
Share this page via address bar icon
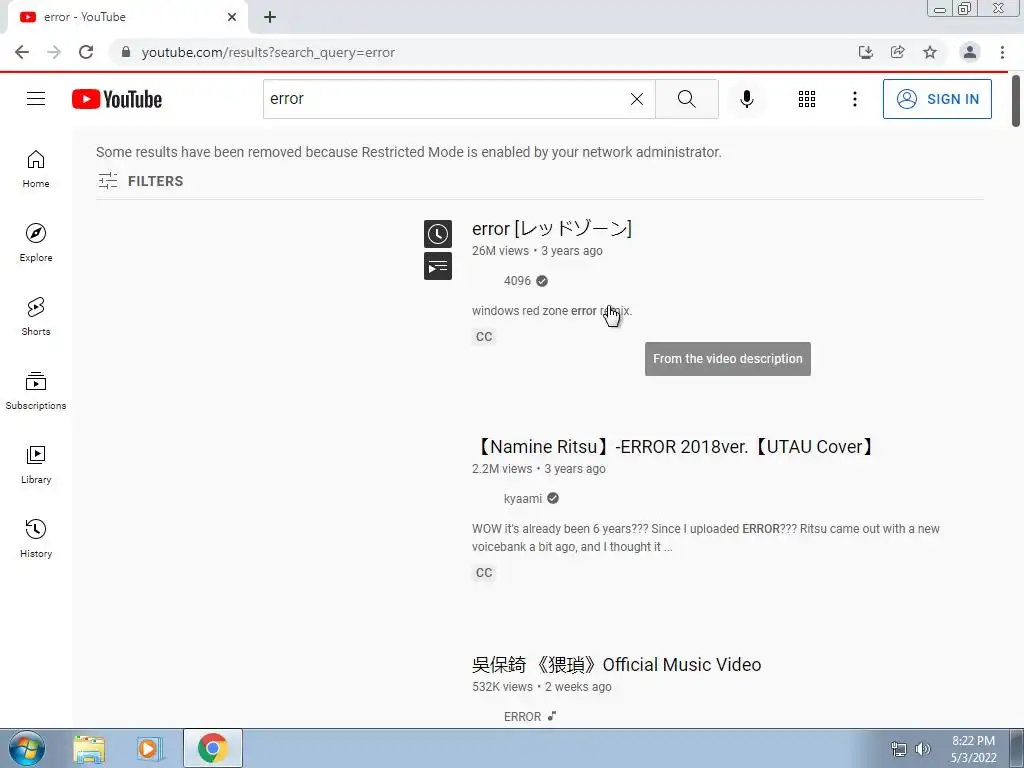(x=897, y=52)
